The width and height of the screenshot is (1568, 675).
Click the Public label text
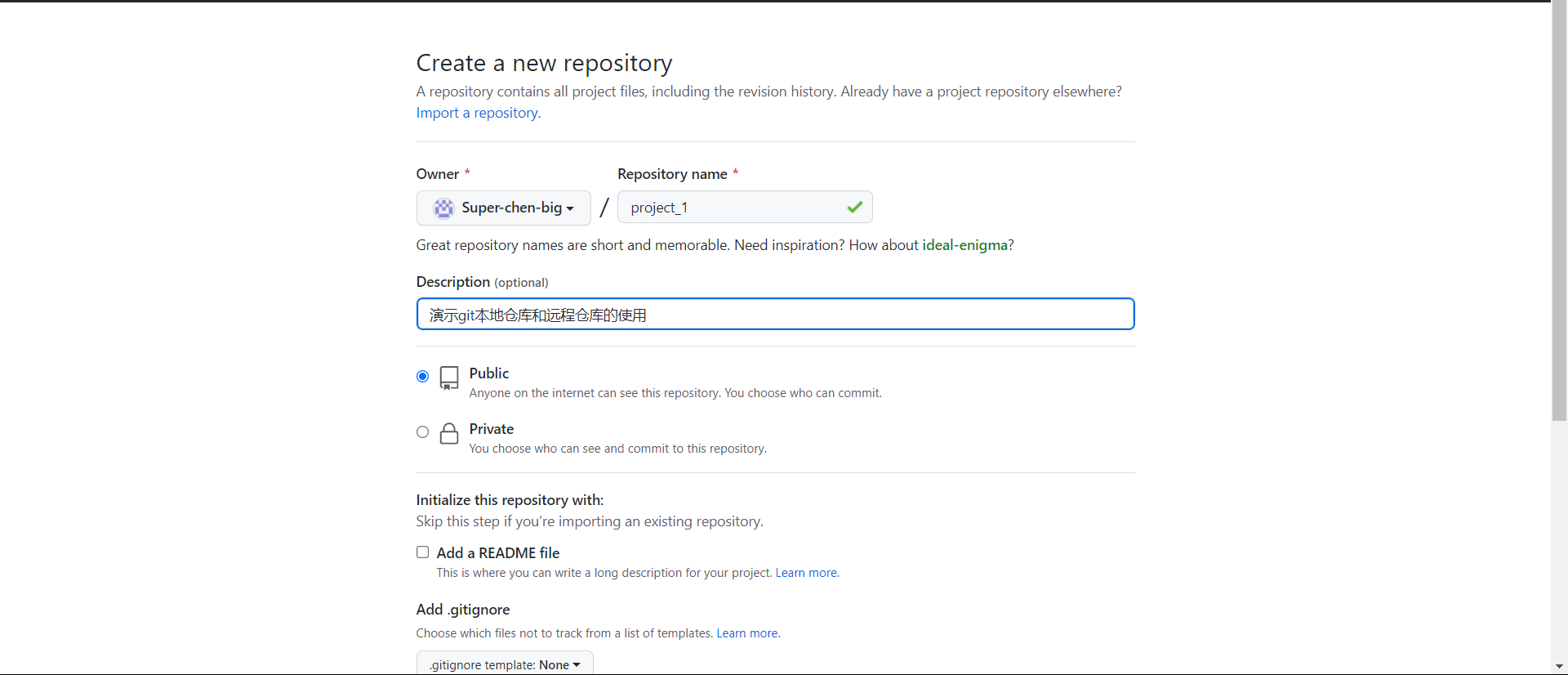click(x=489, y=373)
